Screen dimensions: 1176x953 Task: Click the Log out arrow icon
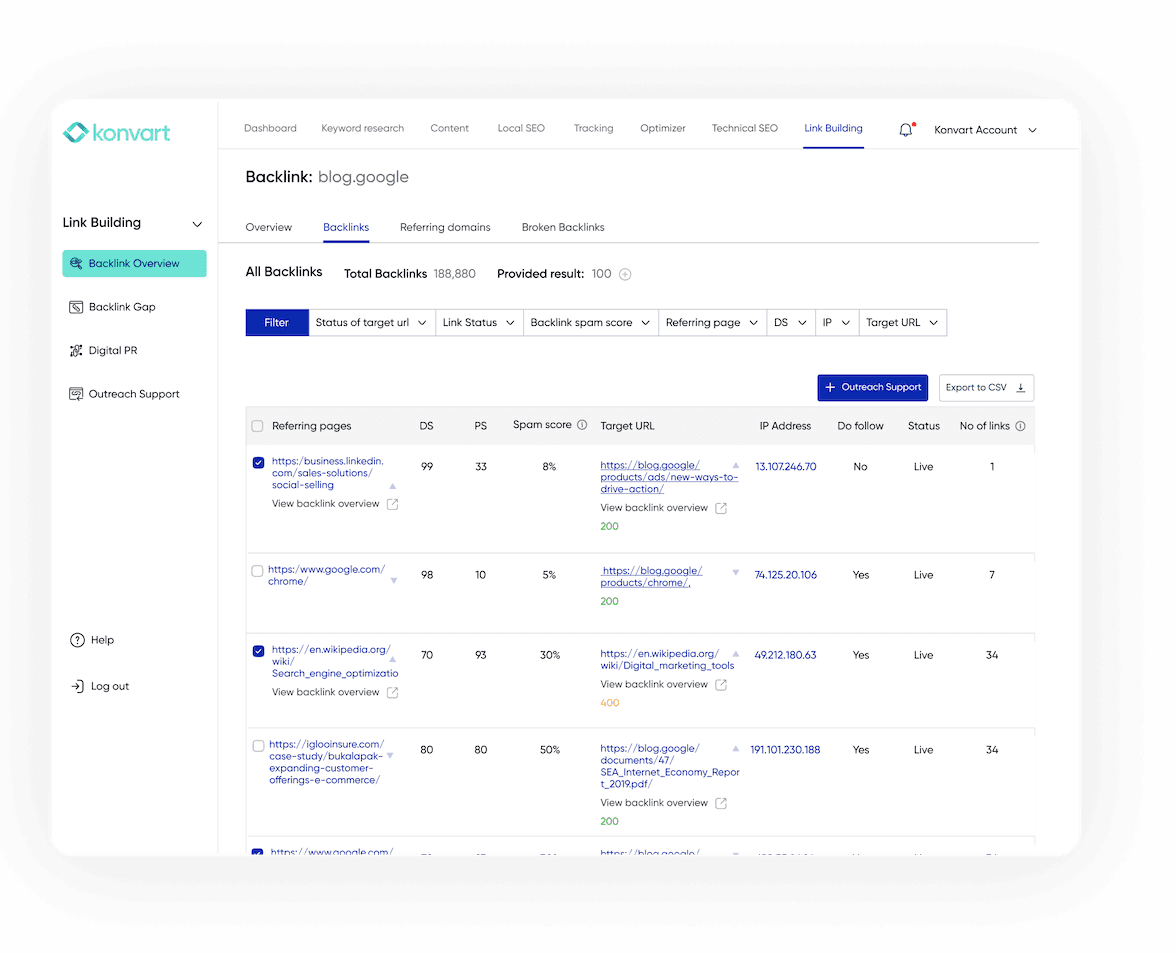click(x=77, y=686)
